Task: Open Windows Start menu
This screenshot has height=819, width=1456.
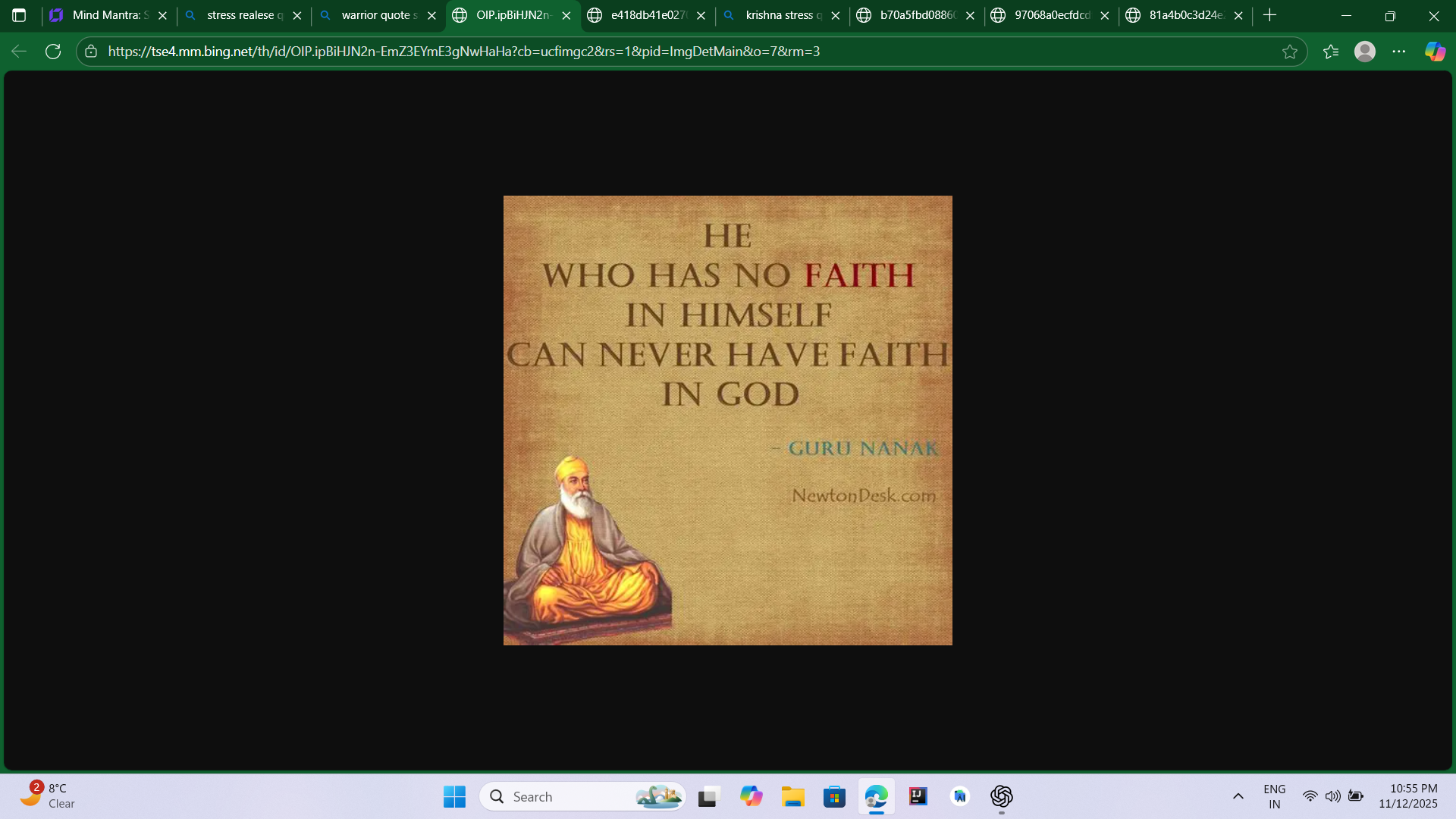Action: point(454,796)
